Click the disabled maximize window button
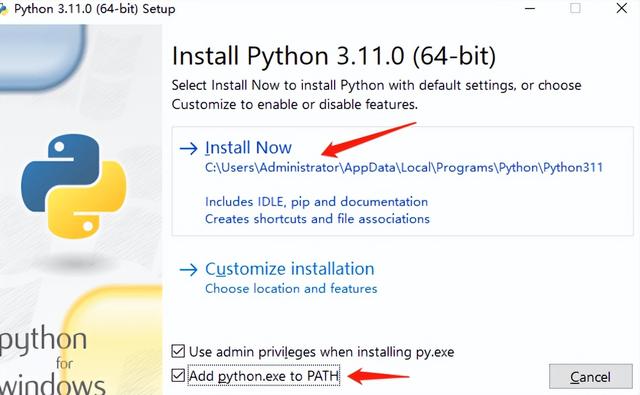The image size is (640, 395). pyautogui.click(x=575, y=8)
